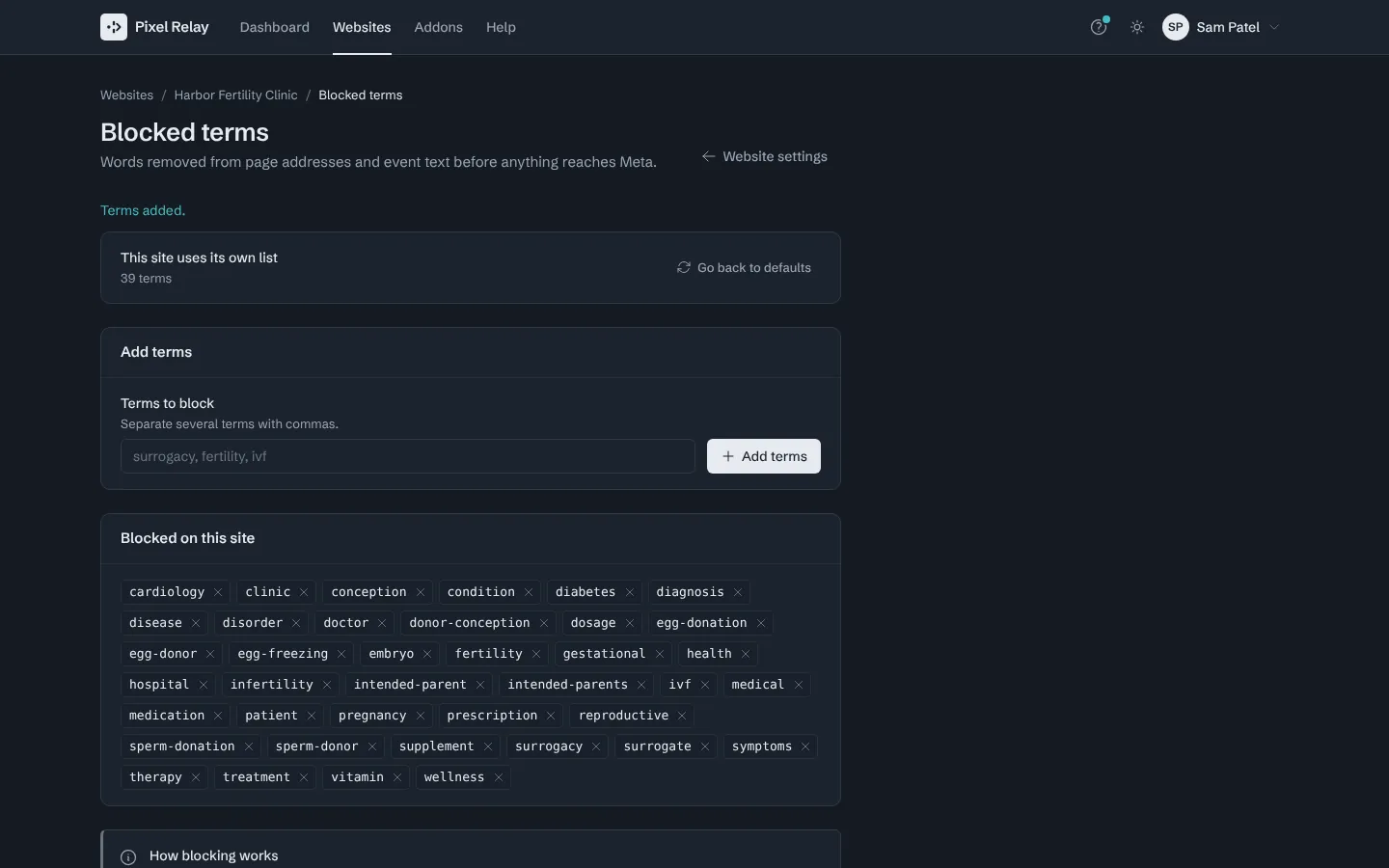Remove the 'treatment' blocked term
Viewport: 1389px width, 868px height.
point(304,777)
